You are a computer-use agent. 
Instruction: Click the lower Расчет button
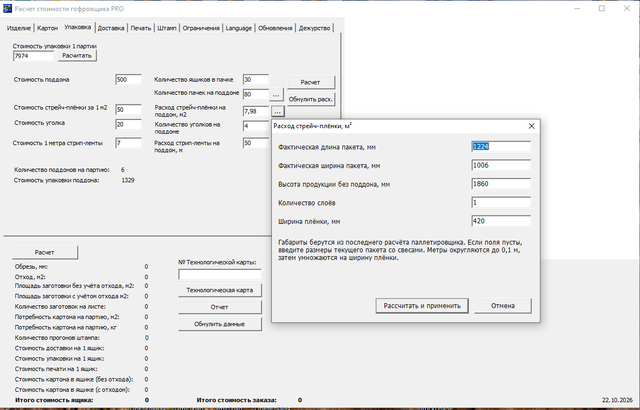click(x=44, y=252)
